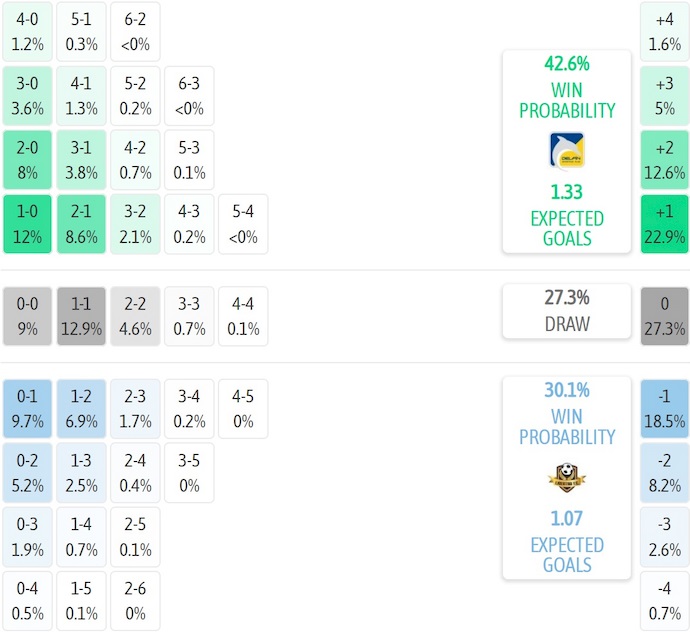Click the 0 margin draw cell
The width and height of the screenshot is (690, 632).
665,316
